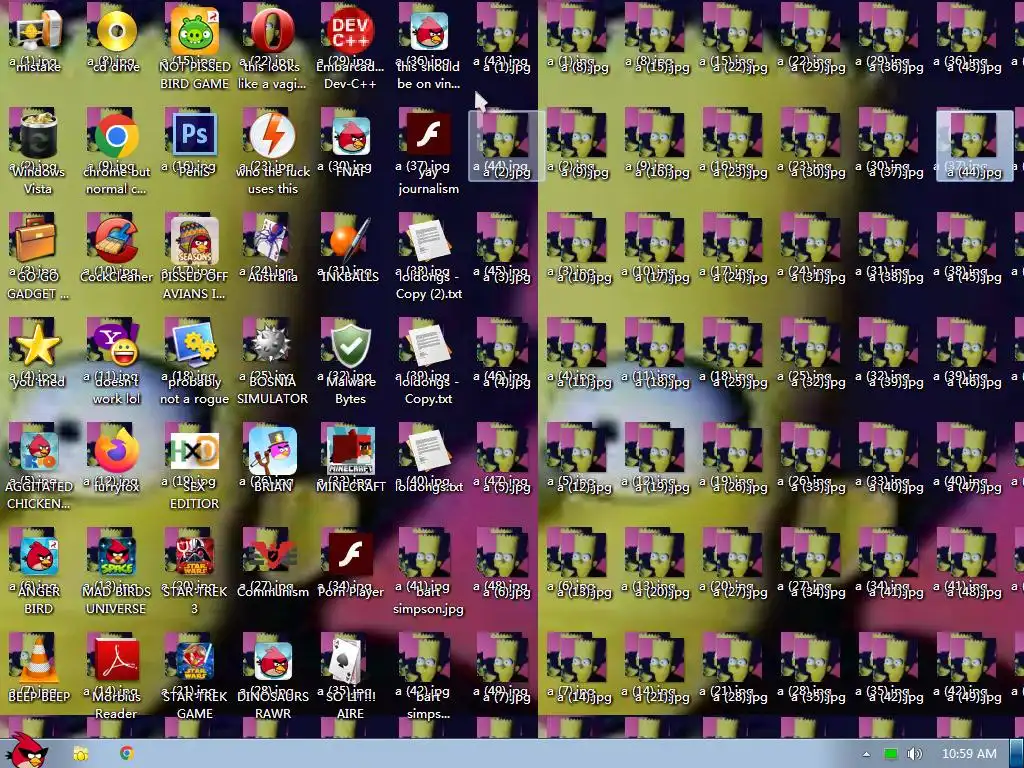Open the DINOSAURS RAWR red bird icon
Viewport: 1024px width, 768px height.
coord(272,661)
